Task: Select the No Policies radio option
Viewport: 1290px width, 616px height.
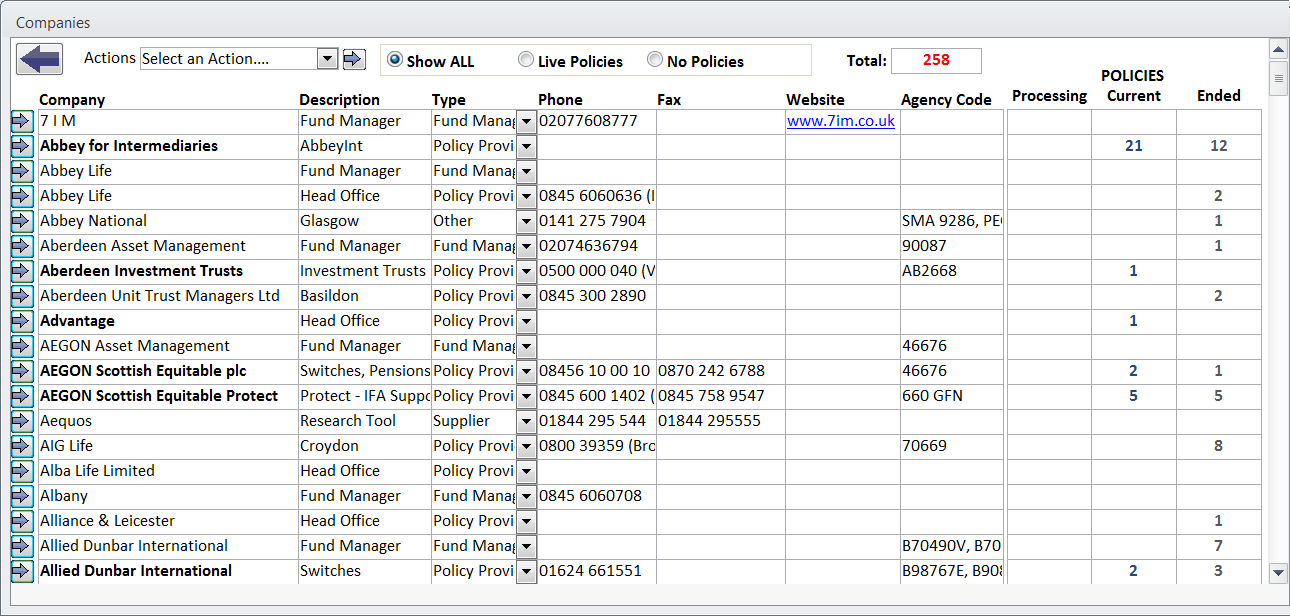Action: click(655, 60)
